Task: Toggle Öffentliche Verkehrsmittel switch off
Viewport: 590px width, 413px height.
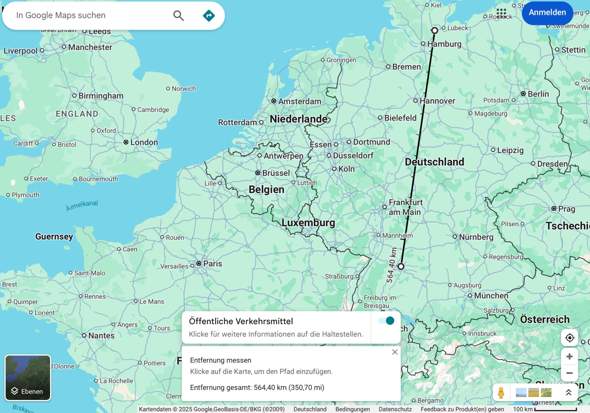Action: (387, 320)
